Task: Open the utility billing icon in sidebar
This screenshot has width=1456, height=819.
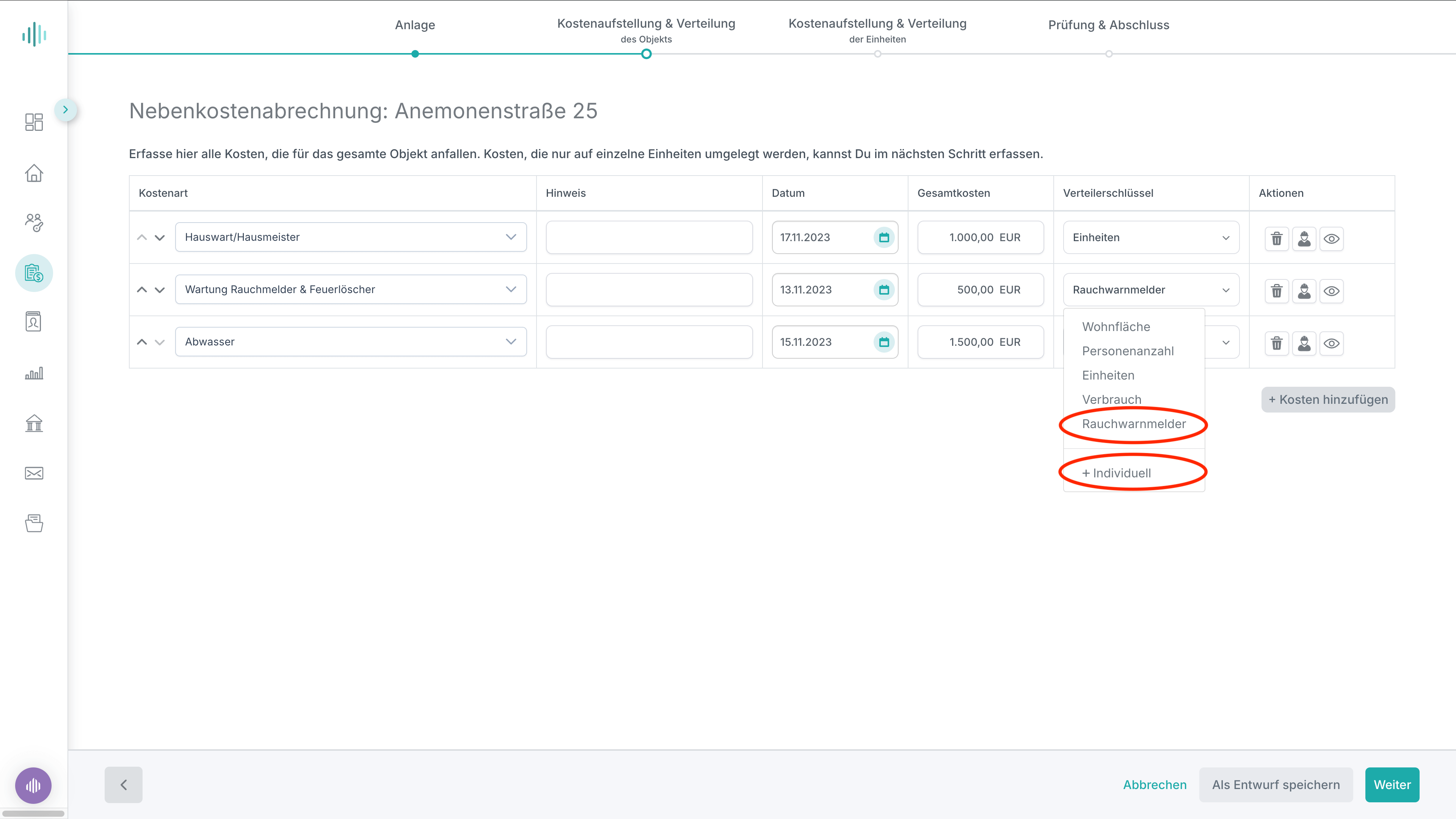Action: click(34, 273)
